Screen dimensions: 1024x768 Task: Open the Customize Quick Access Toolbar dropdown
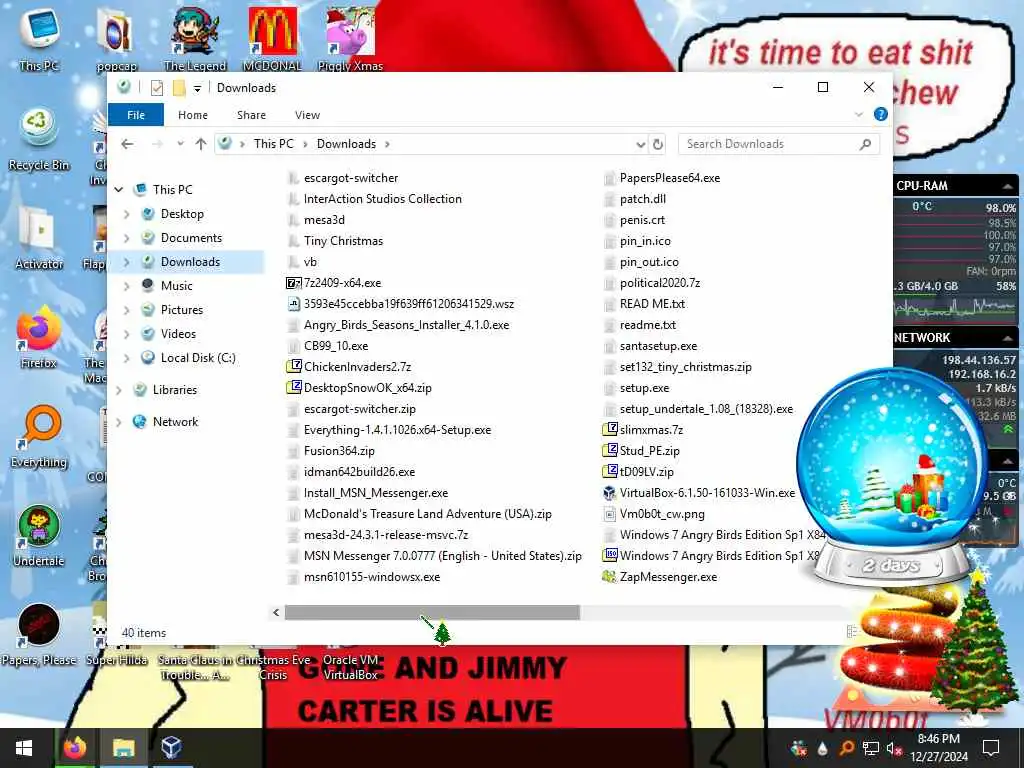[197, 88]
